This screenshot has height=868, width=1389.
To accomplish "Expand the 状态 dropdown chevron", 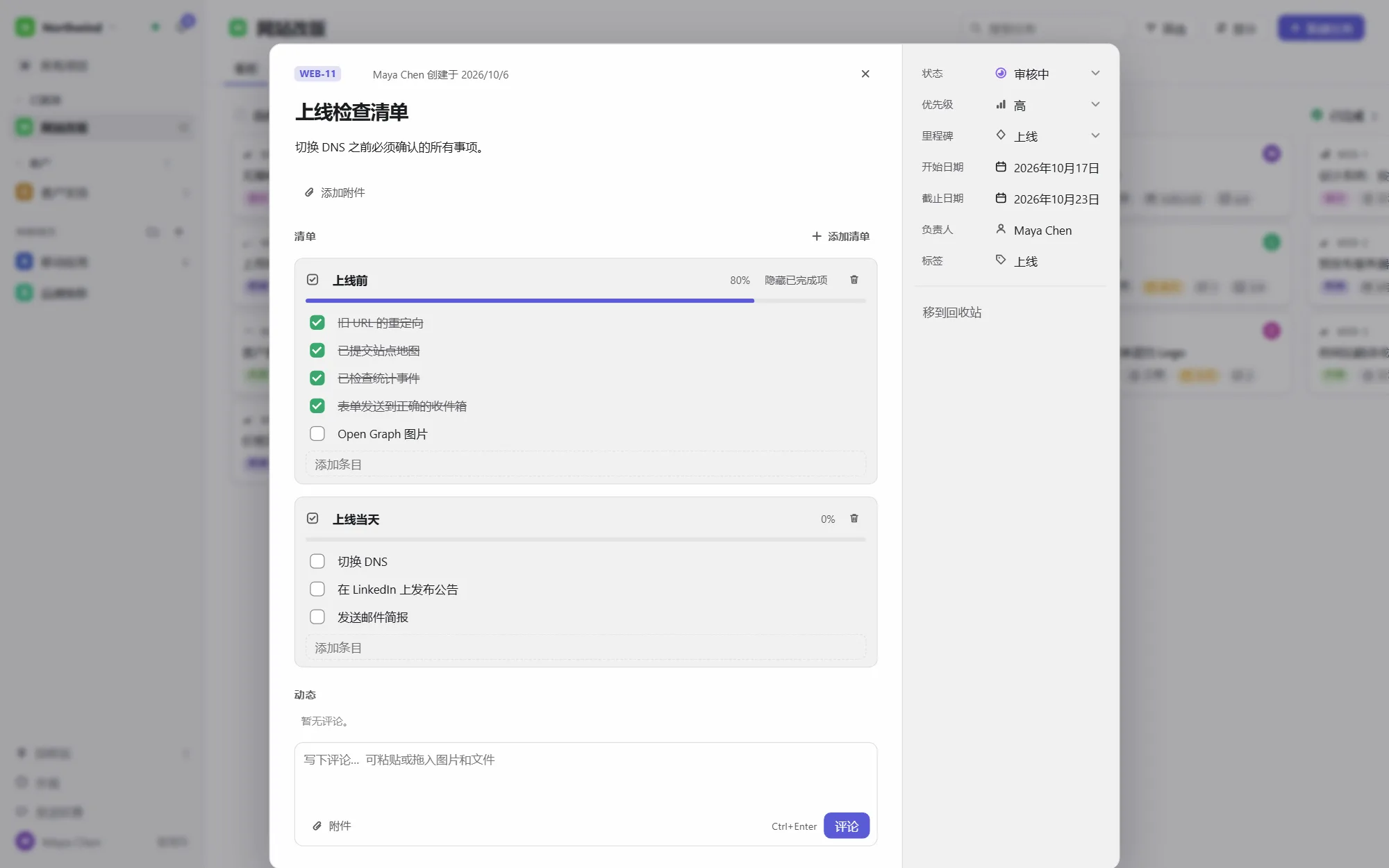I will tap(1095, 73).
